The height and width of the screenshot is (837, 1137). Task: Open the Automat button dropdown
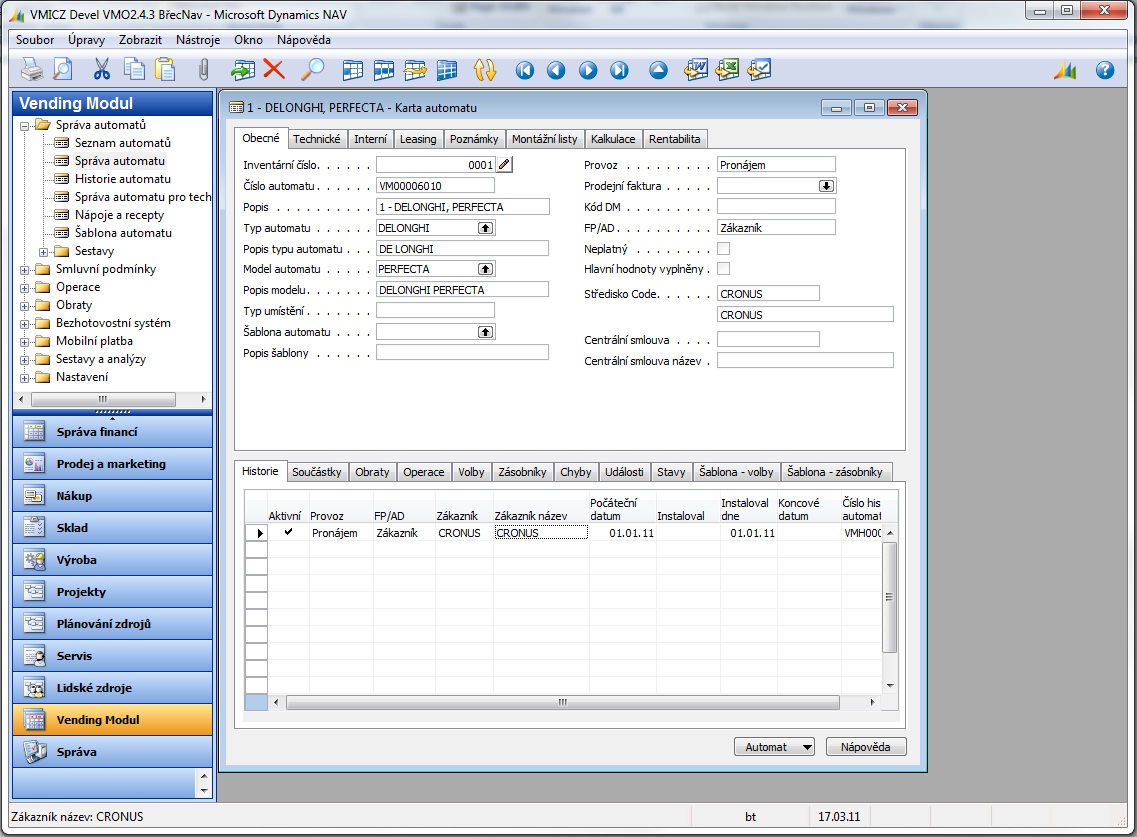point(808,747)
